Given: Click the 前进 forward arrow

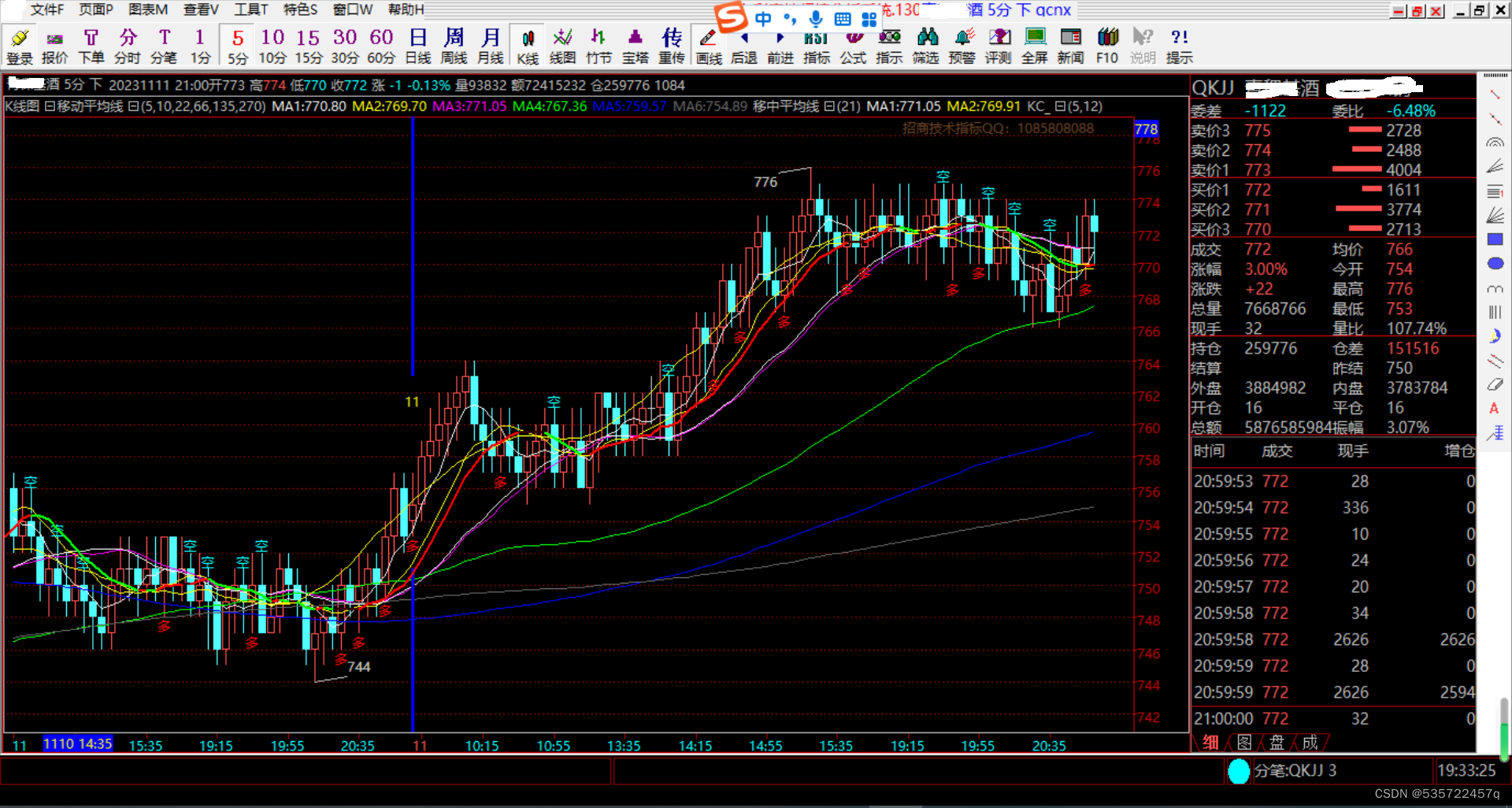Looking at the screenshot, I should point(780,46).
